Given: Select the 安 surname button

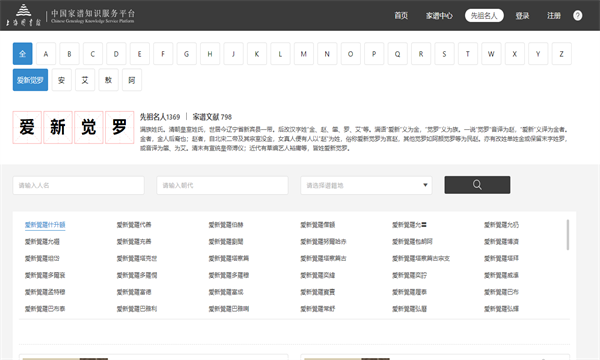Looking at the screenshot, I should 62,80.
